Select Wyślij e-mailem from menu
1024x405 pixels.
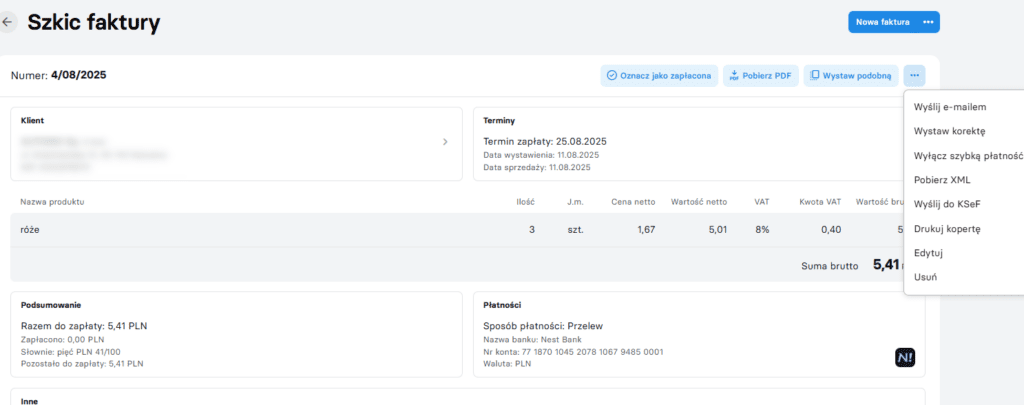950,106
